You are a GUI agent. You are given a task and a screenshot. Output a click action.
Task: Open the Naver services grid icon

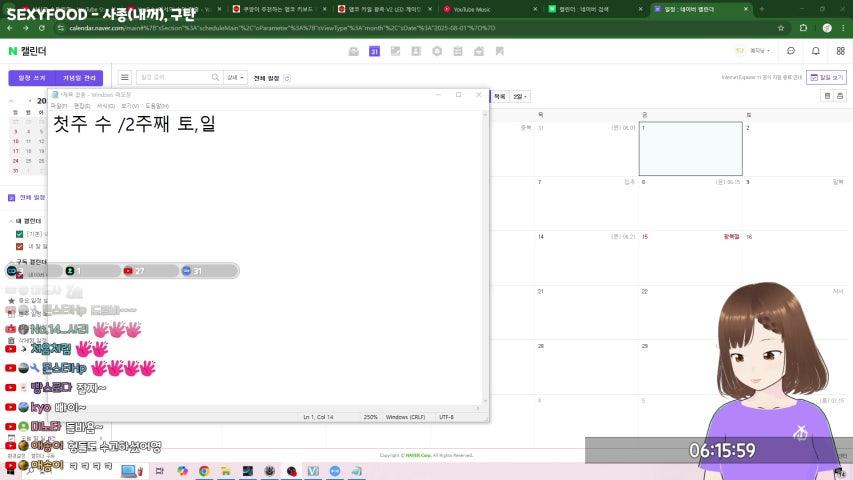click(840, 51)
